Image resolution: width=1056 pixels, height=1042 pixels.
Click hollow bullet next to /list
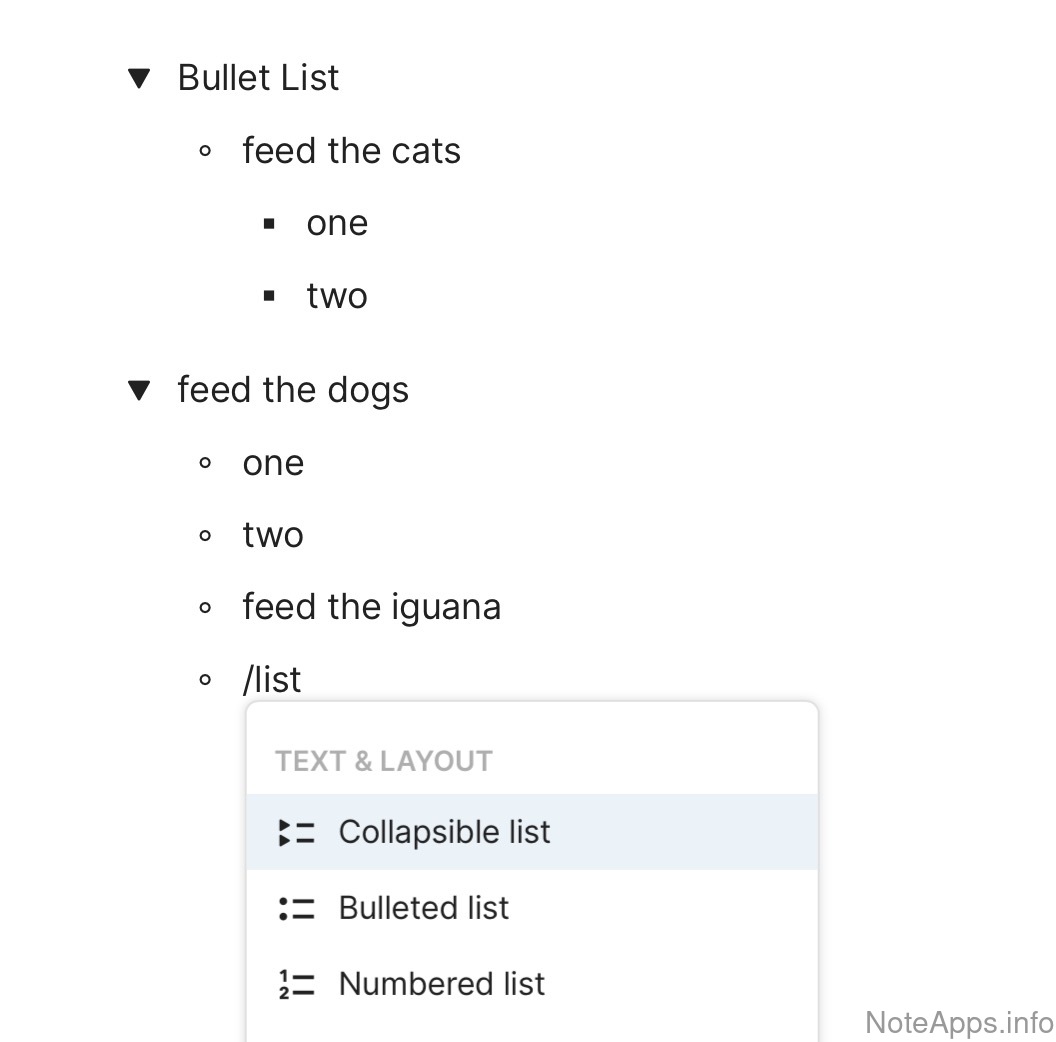pos(205,681)
